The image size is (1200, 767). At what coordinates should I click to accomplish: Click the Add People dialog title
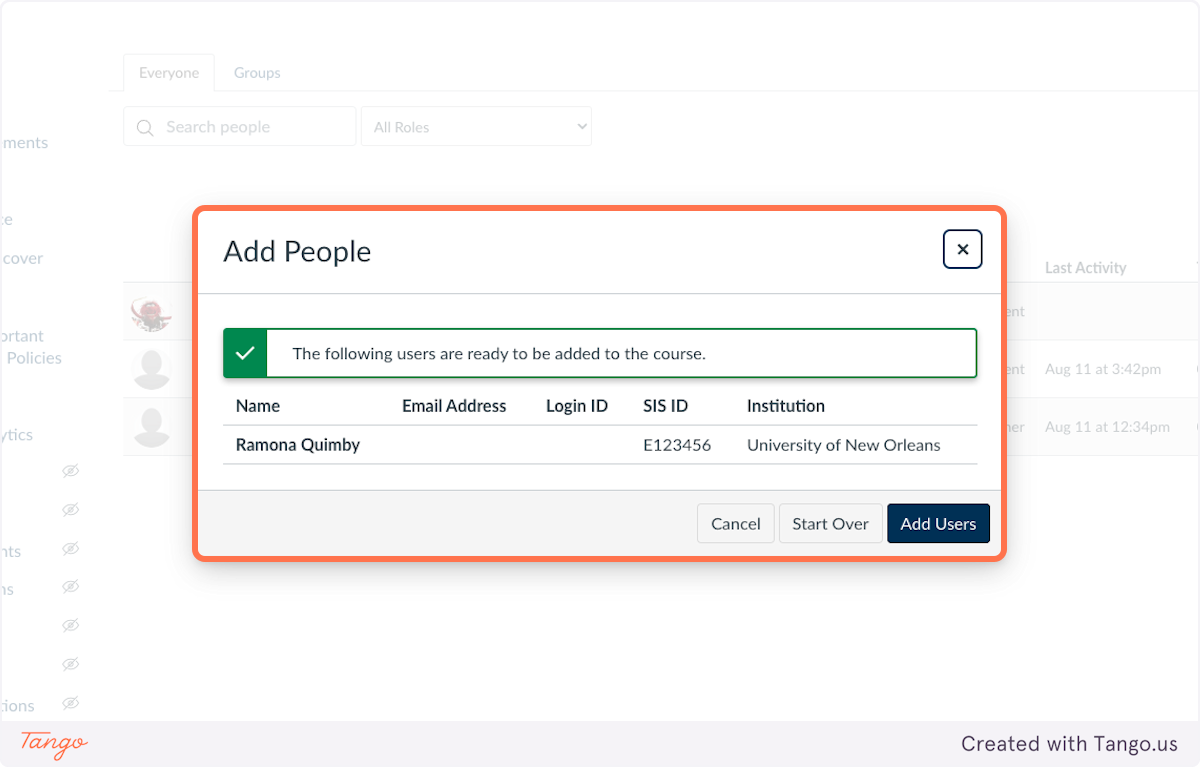coord(297,251)
